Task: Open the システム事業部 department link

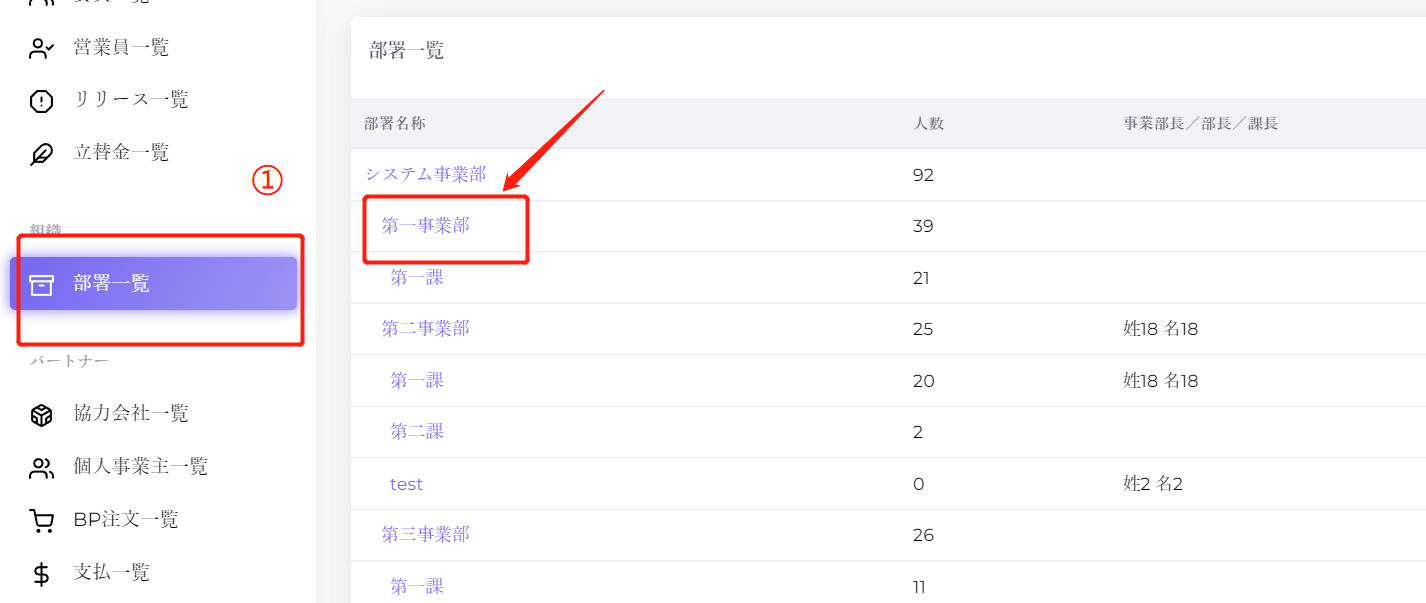Action: pyautogui.click(x=425, y=174)
